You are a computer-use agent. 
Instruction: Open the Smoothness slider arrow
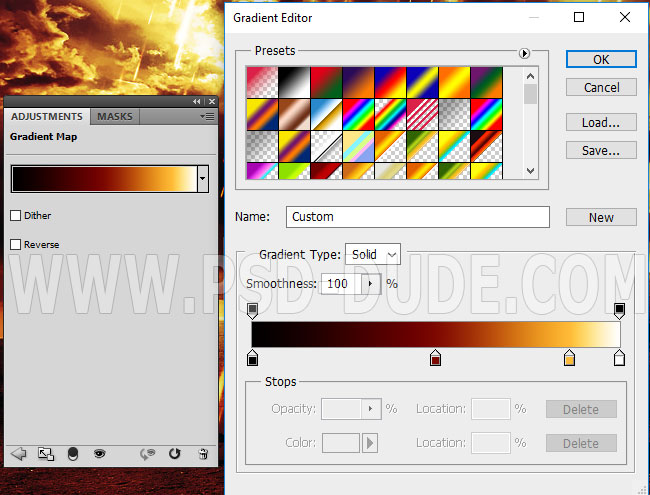coord(371,284)
